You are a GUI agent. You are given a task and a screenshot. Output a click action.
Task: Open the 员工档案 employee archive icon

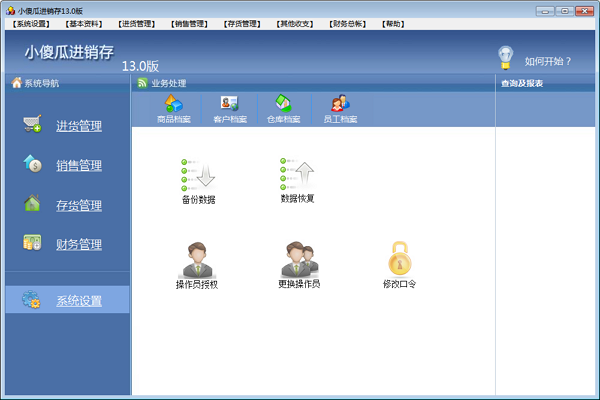click(340, 109)
